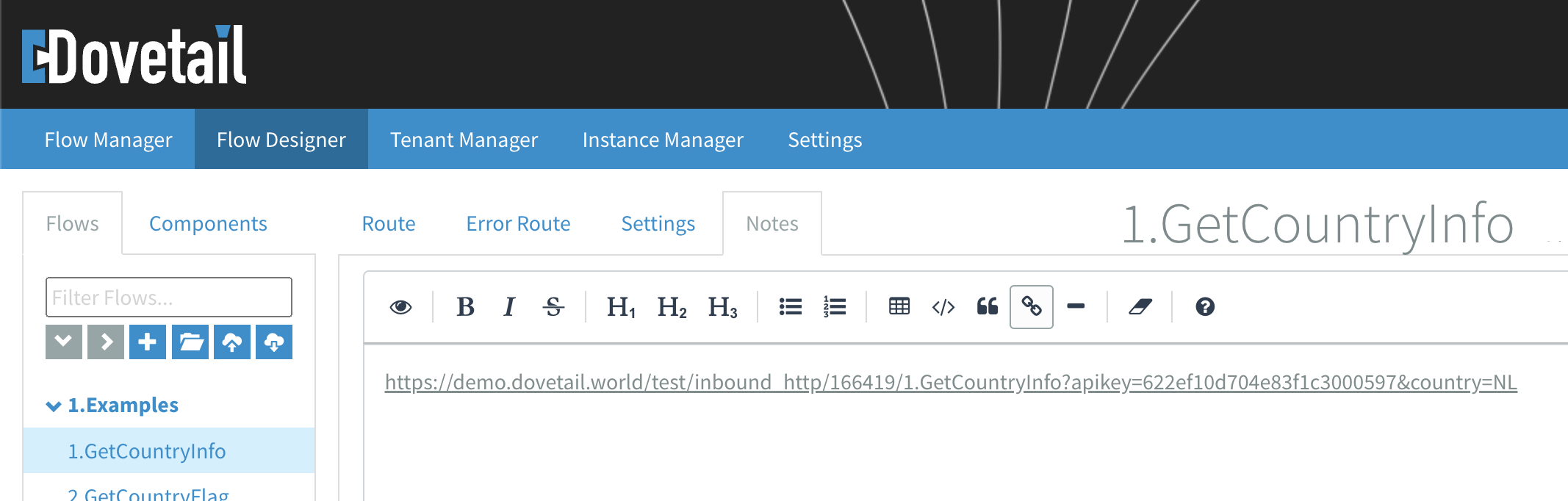The image size is (1568, 501).
Task: Toggle the editor preview eye icon
Action: (x=400, y=307)
